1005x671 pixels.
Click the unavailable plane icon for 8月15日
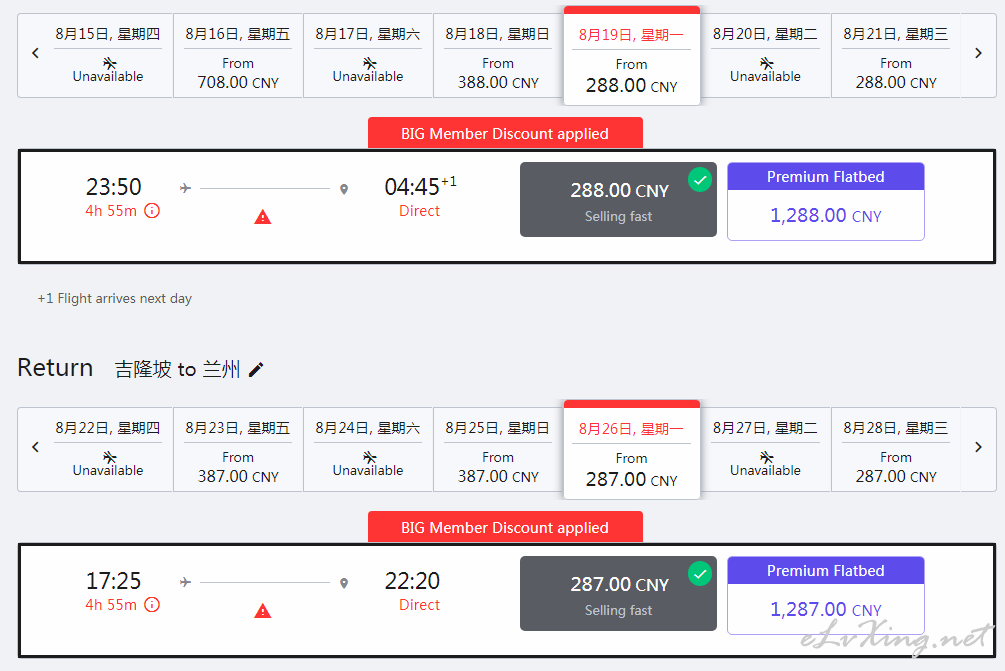coord(110,63)
